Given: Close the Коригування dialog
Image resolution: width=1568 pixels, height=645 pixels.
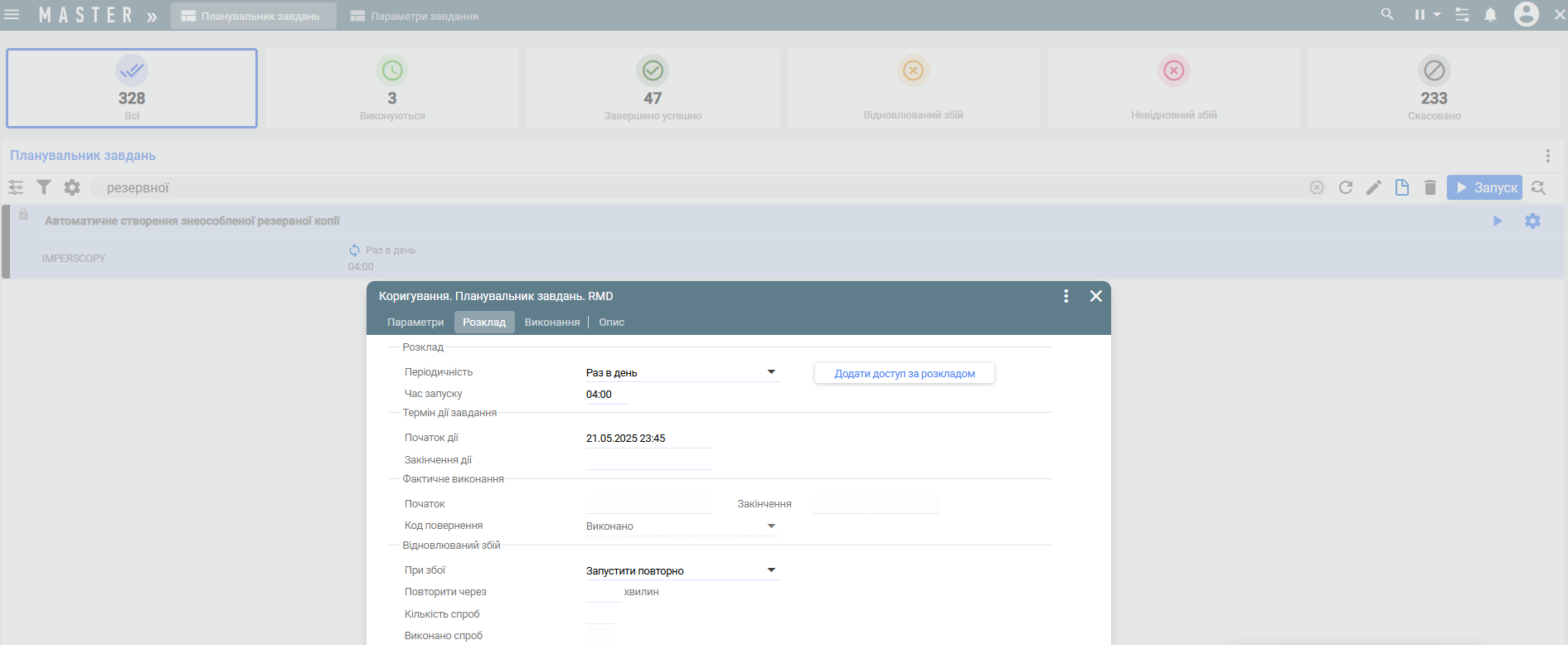Looking at the screenshot, I should pyautogui.click(x=1096, y=296).
